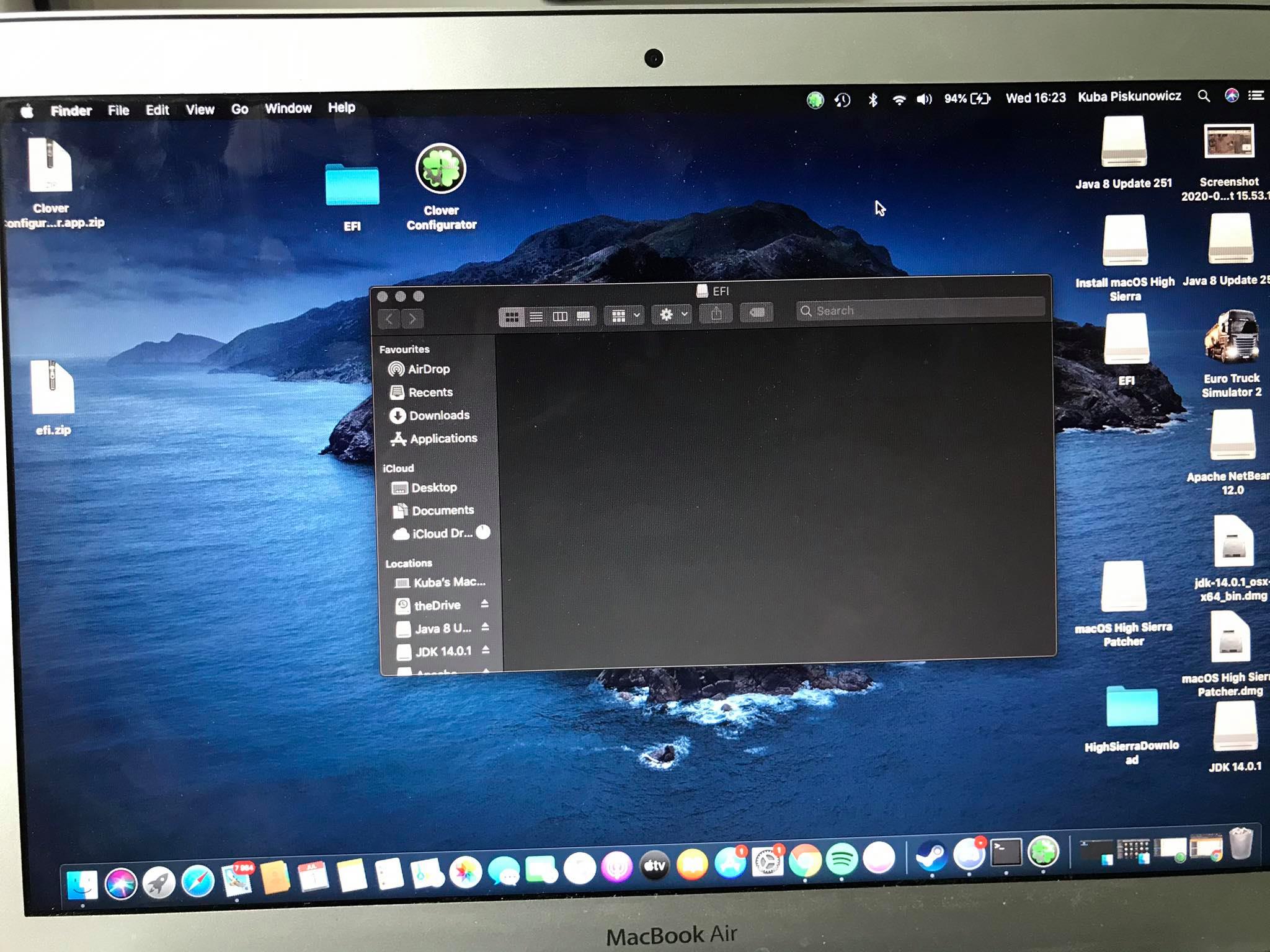The height and width of the screenshot is (952, 1270).
Task: Click the Share toolbar button
Action: (x=716, y=314)
